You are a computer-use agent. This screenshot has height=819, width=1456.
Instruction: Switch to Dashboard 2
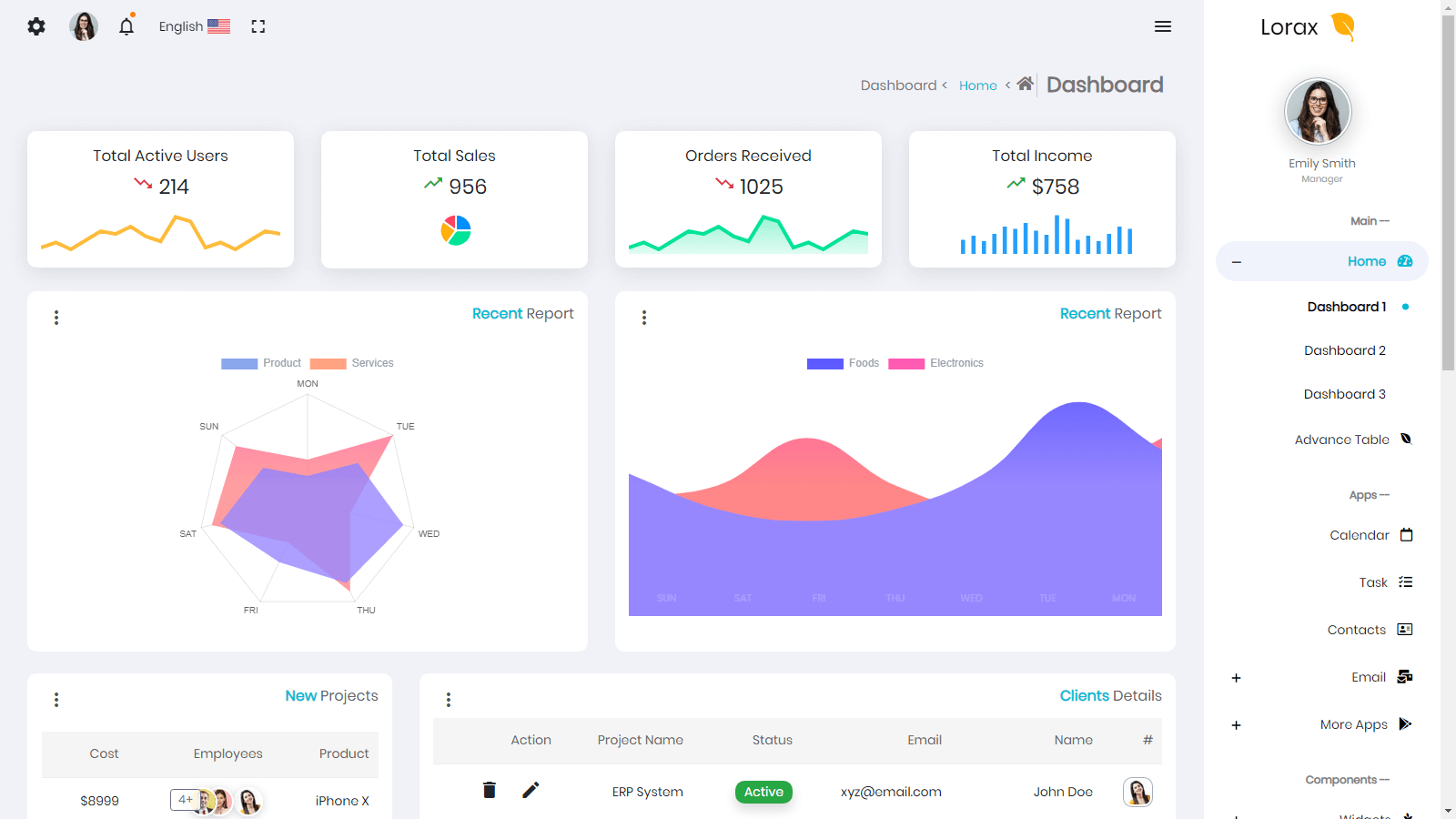point(1344,349)
